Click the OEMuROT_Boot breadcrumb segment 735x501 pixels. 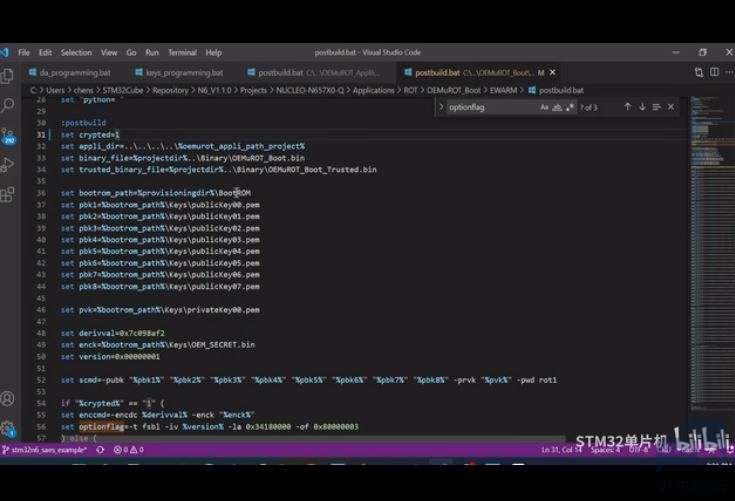click(453, 90)
